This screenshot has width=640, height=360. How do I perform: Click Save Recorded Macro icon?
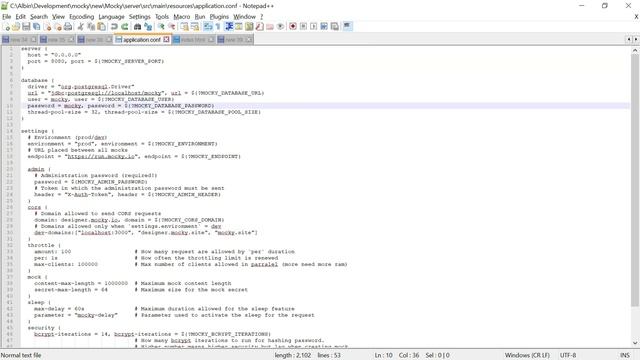pos(335,27)
